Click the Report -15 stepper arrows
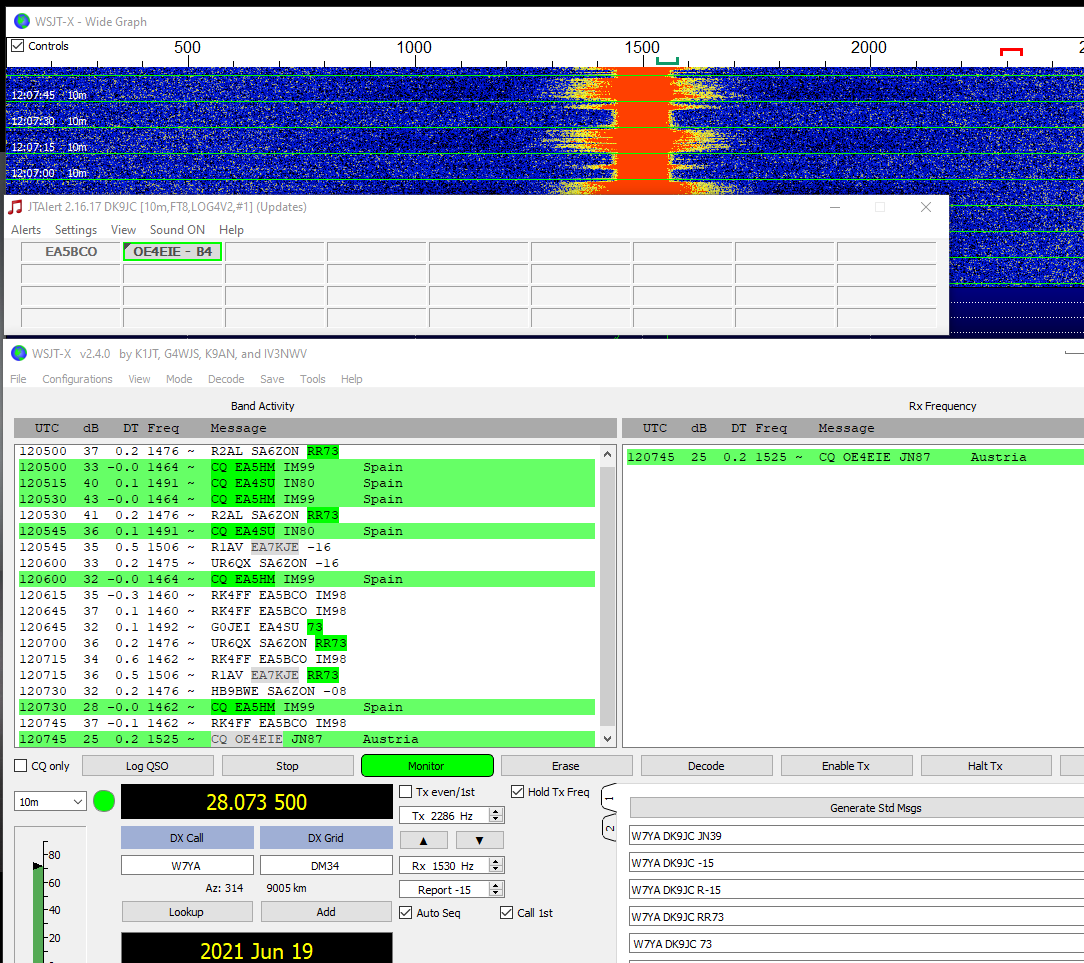The image size is (1084, 963). click(x=495, y=890)
